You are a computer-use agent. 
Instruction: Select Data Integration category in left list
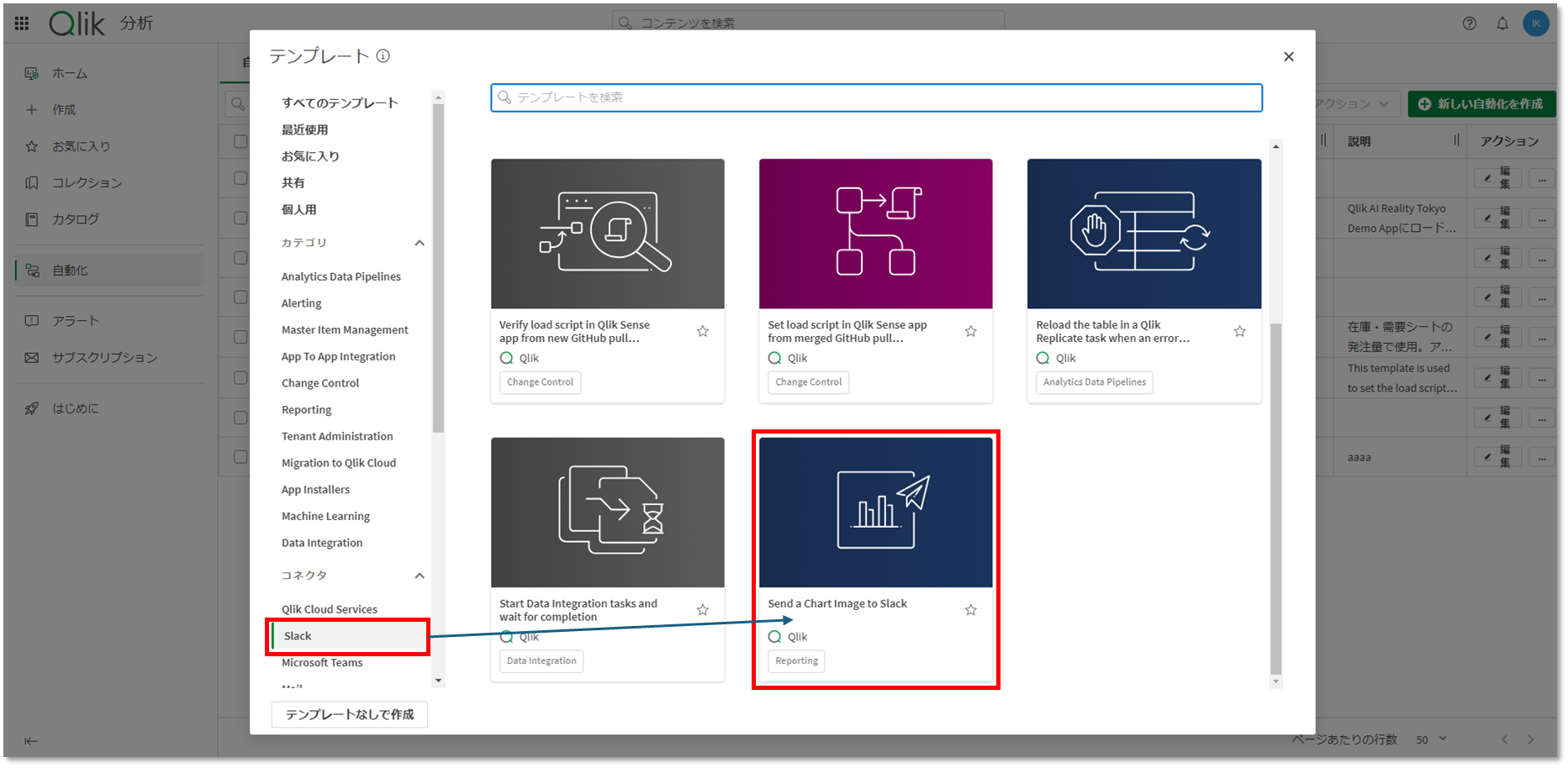pyautogui.click(x=322, y=543)
